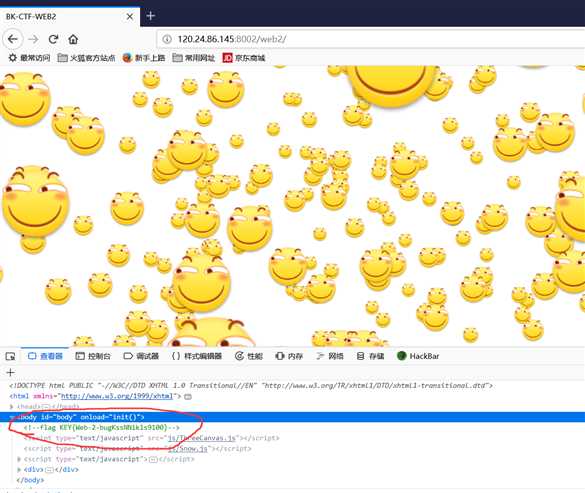The width and height of the screenshot is (585, 493).
Task: Switch to the 样式编辑器 tab
Action: pos(197,356)
